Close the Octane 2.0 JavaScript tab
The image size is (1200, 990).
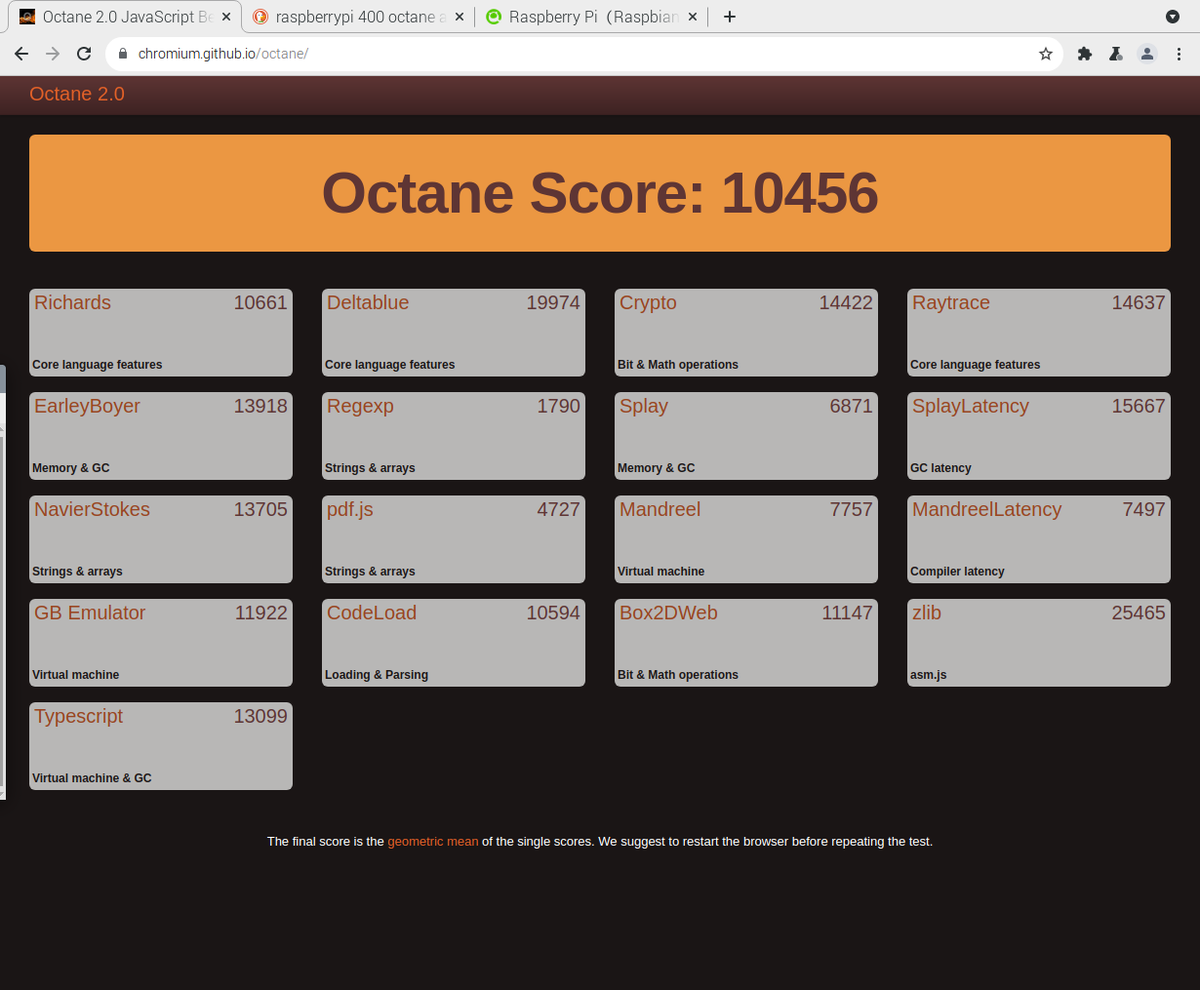226,17
